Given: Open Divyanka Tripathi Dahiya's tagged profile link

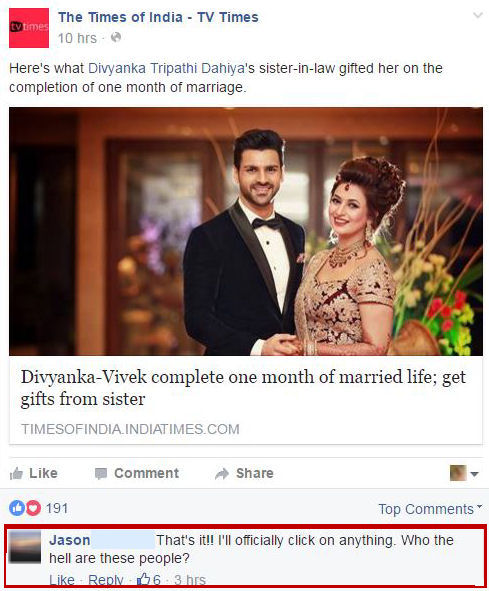Looking at the screenshot, I should [166, 68].
